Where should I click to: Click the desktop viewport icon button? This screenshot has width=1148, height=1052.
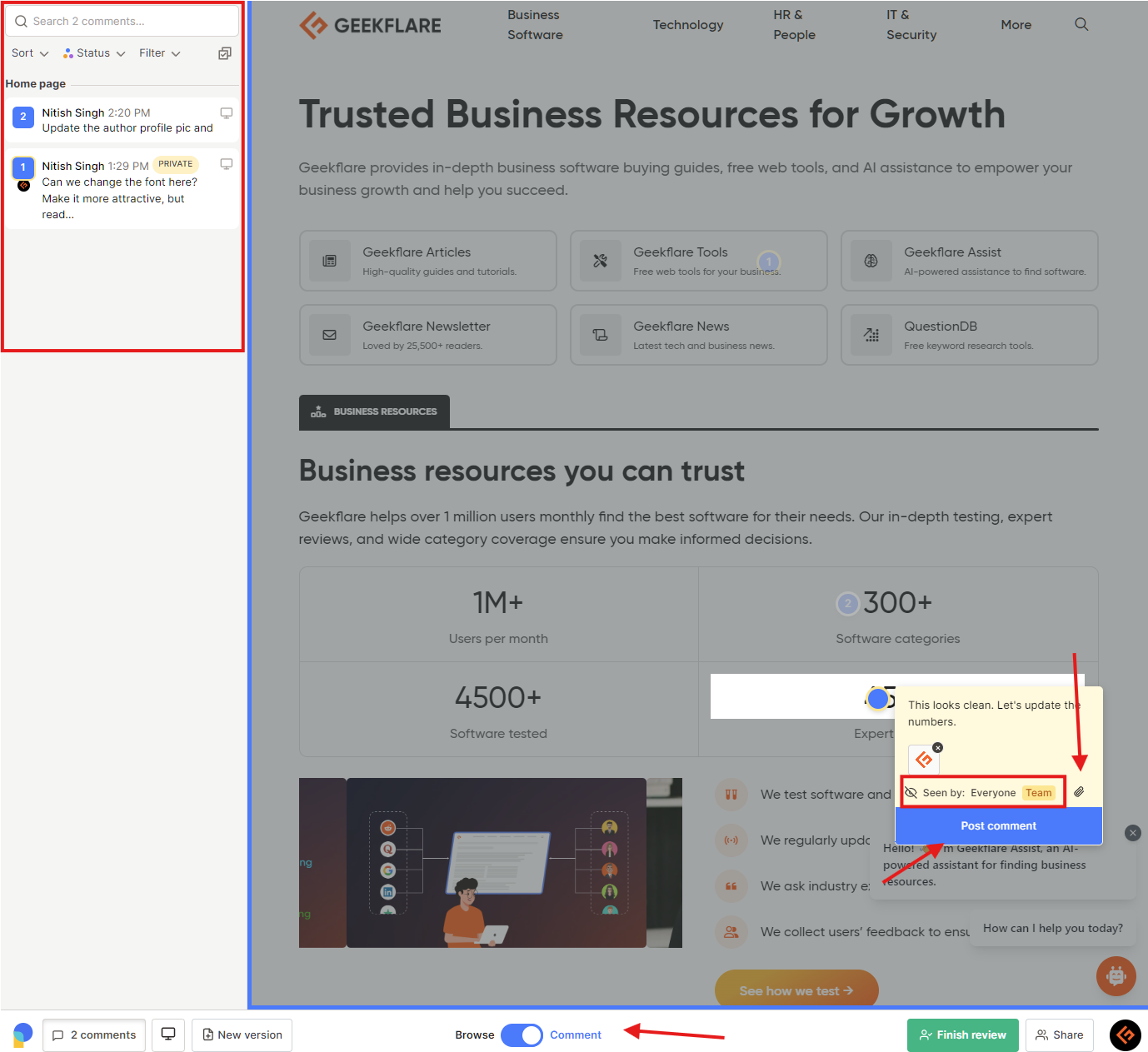168,1035
